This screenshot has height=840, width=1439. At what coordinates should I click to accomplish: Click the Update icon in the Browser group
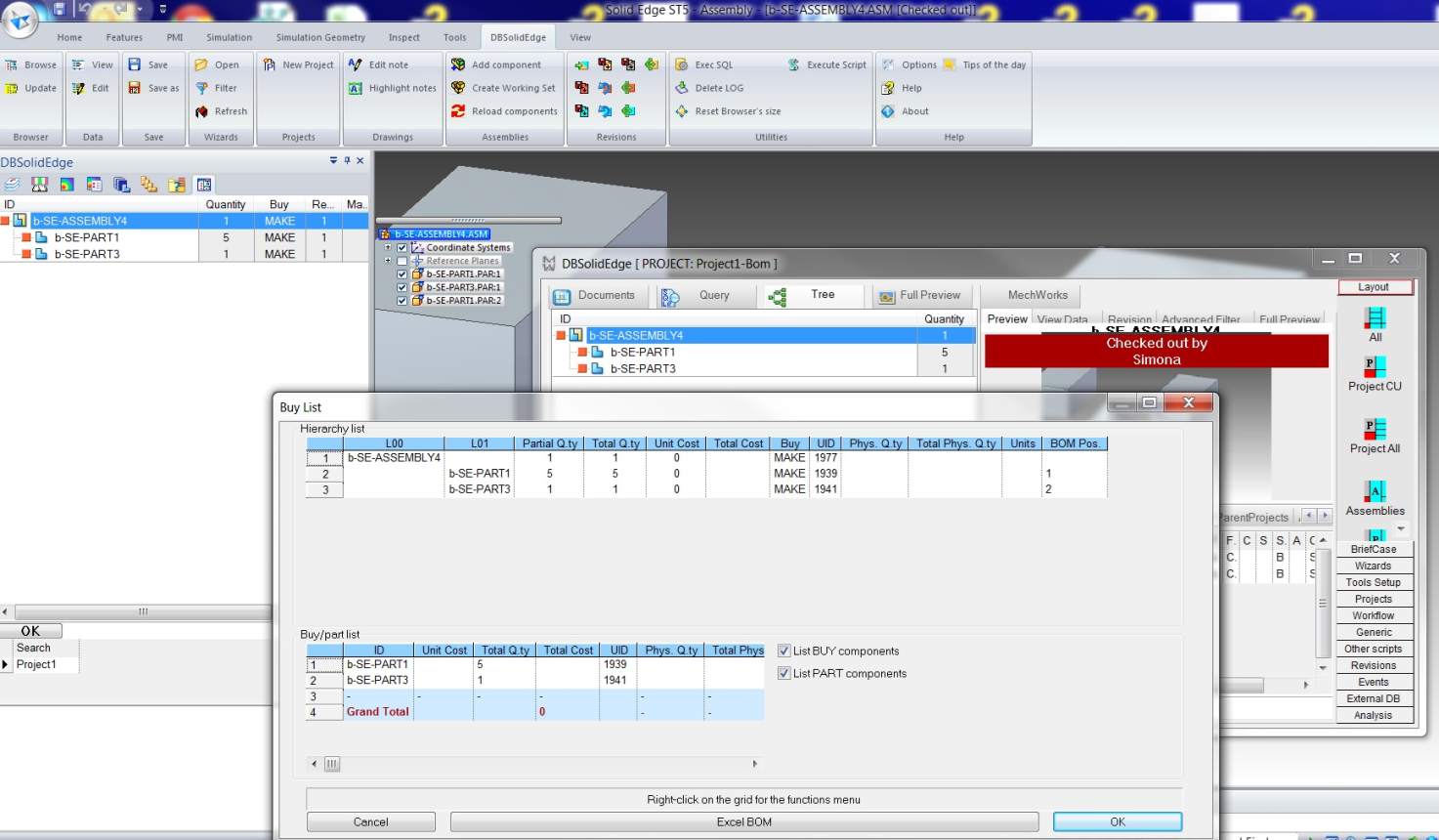(x=12, y=88)
